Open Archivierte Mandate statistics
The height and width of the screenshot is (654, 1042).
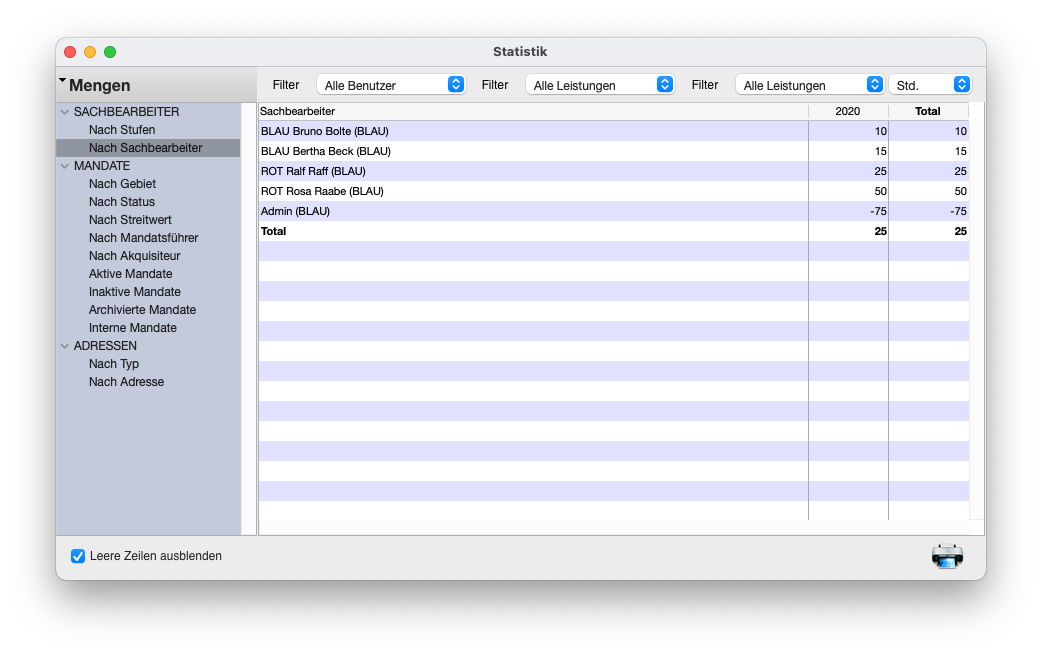tap(142, 310)
